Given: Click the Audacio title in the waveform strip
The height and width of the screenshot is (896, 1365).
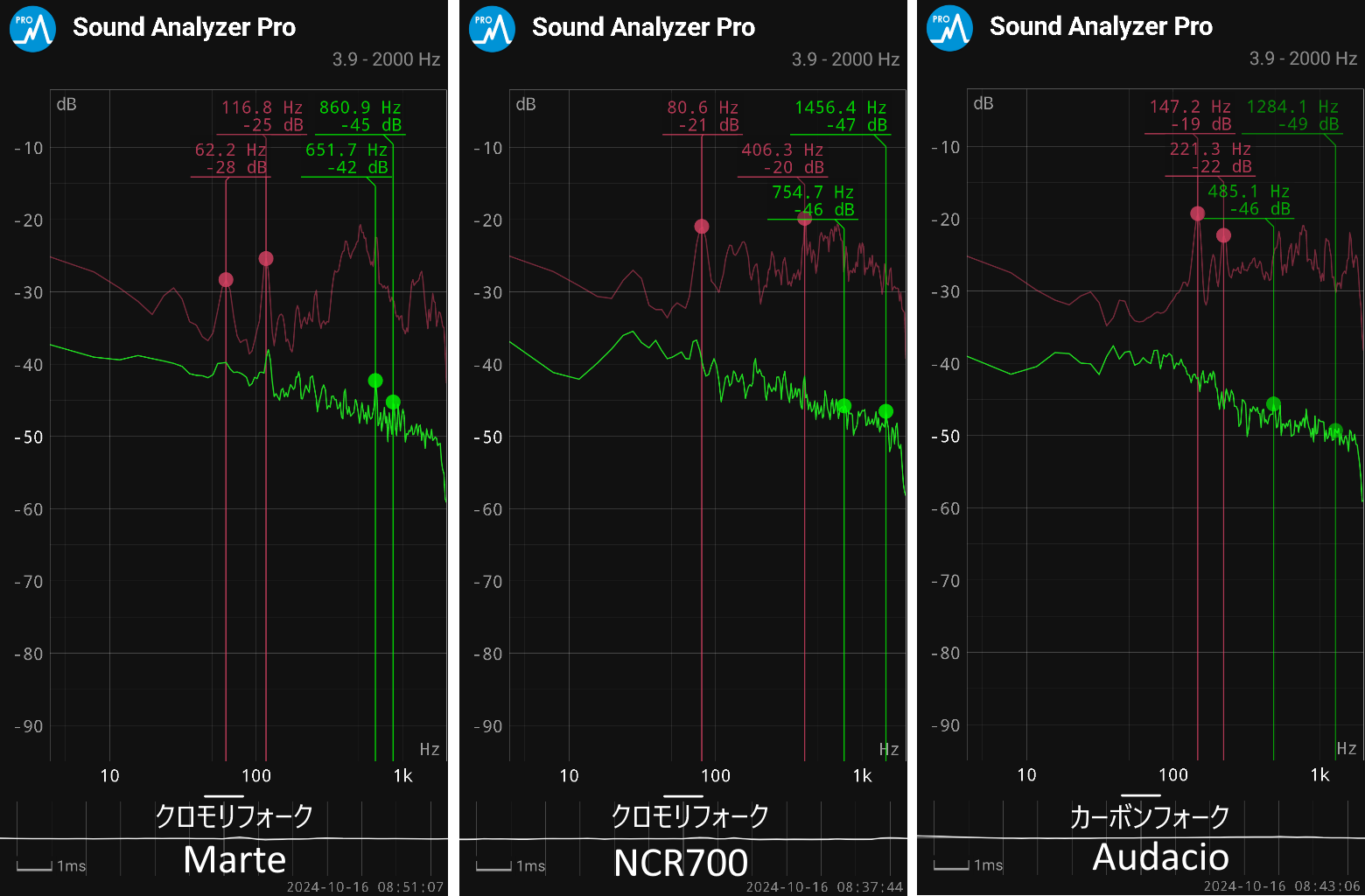Looking at the screenshot, I should [x=1160, y=857].
